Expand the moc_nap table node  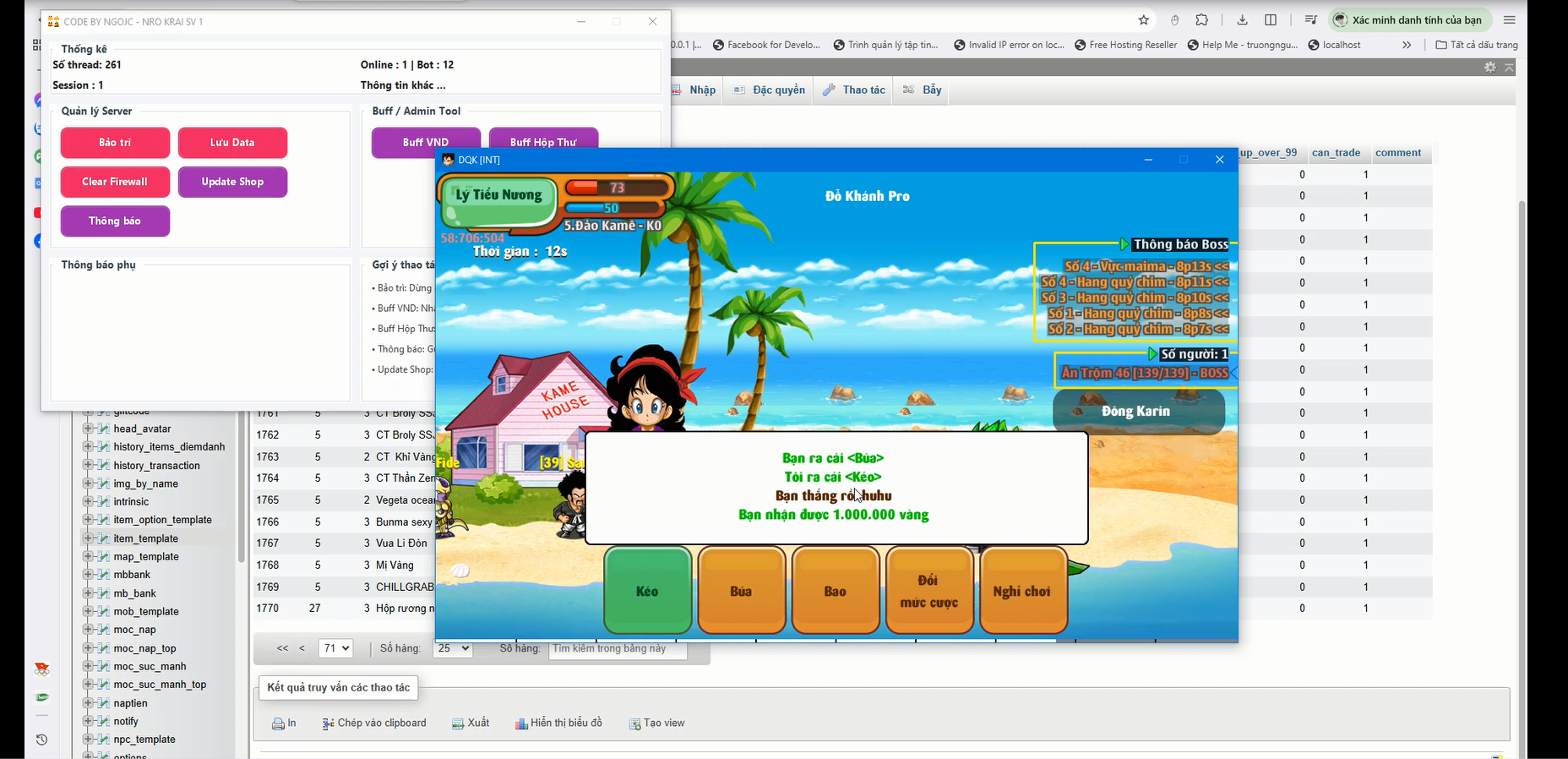point(87,630)
